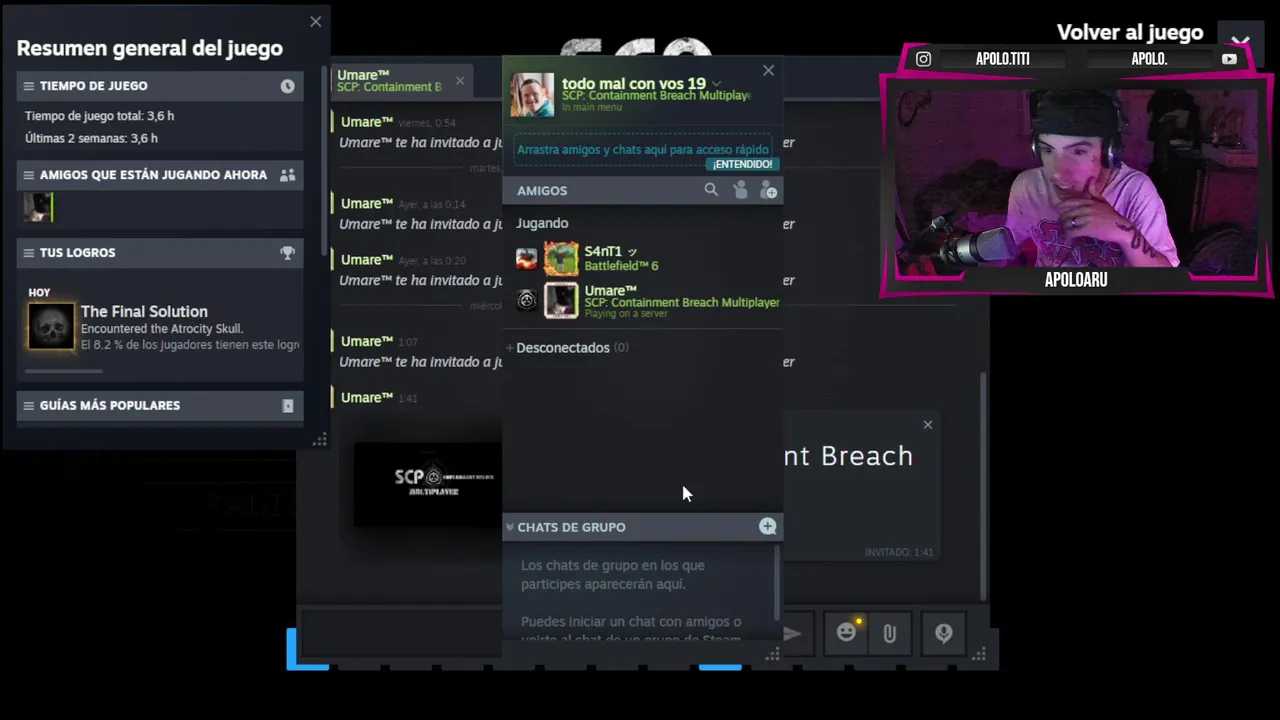Open friend search in Amigos header
Screen dimensions: 1280x720
[x=711, y=190]
